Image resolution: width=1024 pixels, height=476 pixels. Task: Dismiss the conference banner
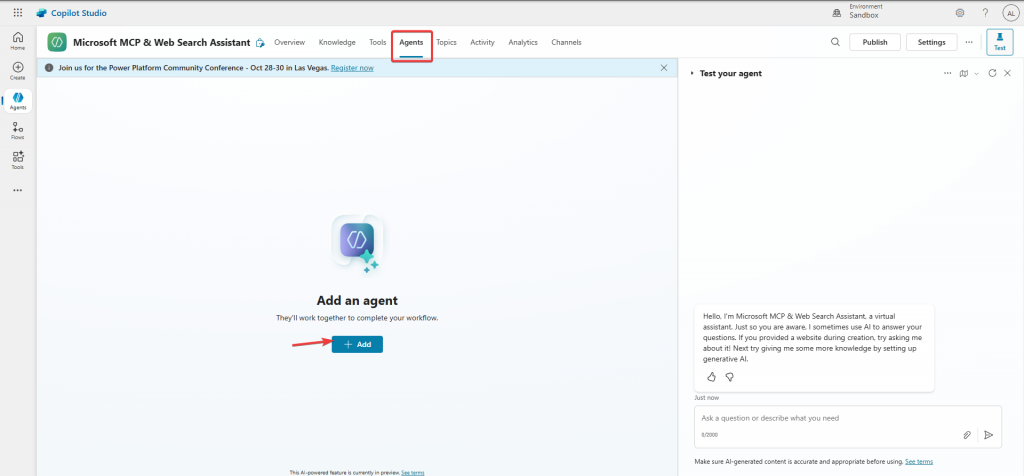[664, 68]
